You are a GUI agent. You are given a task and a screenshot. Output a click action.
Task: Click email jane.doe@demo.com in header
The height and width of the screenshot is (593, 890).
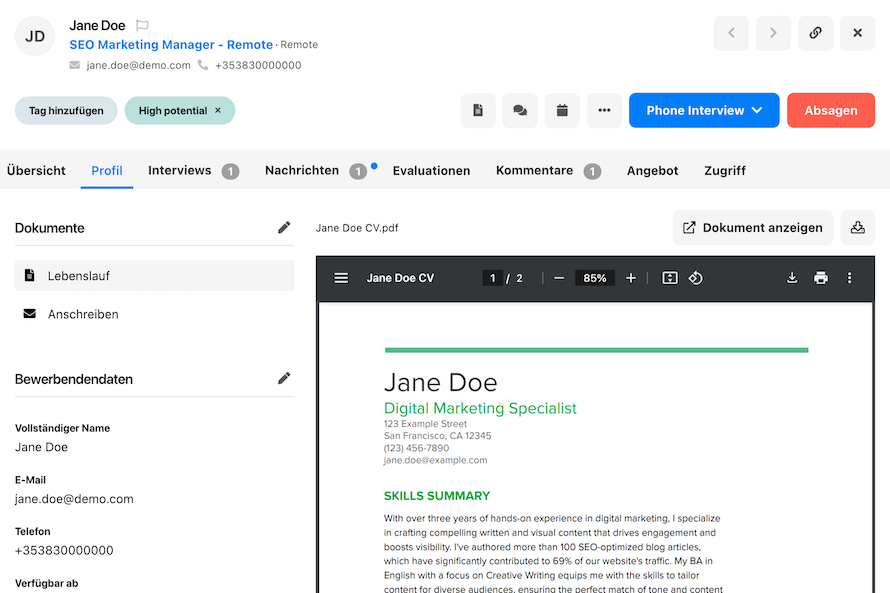138,65
